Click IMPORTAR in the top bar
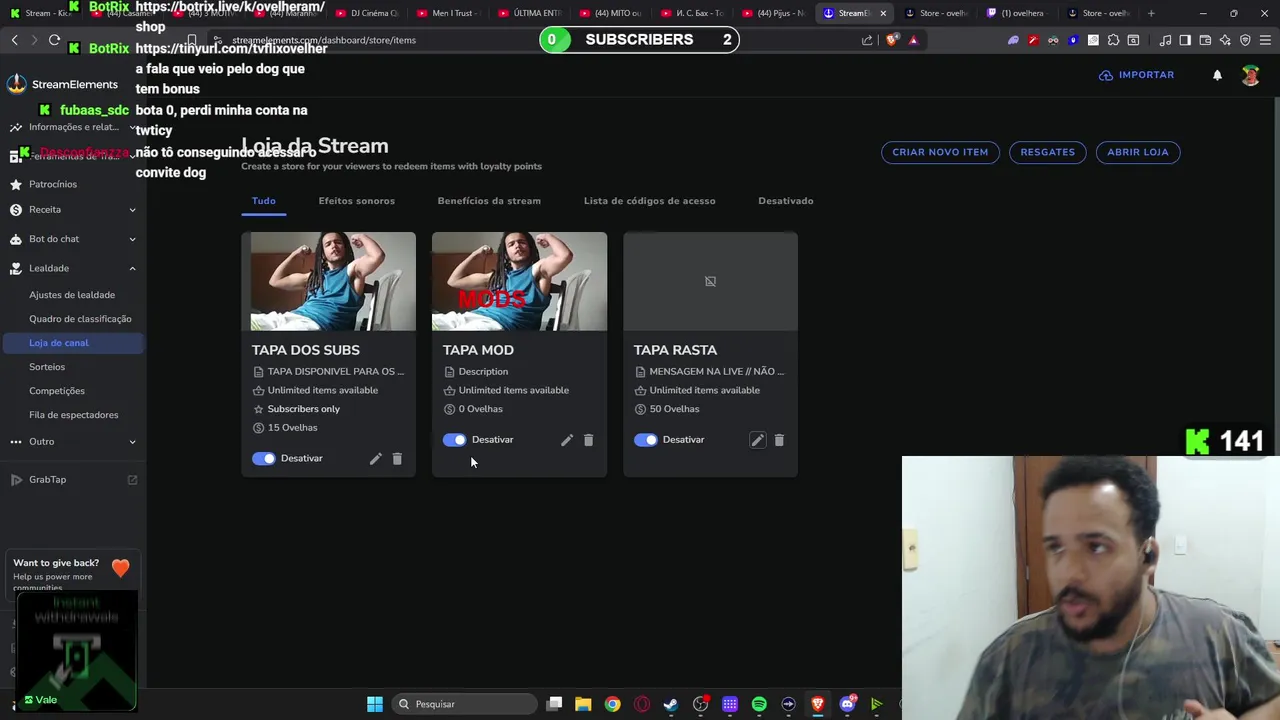 pyautogui.click(x=1136, y=75)
